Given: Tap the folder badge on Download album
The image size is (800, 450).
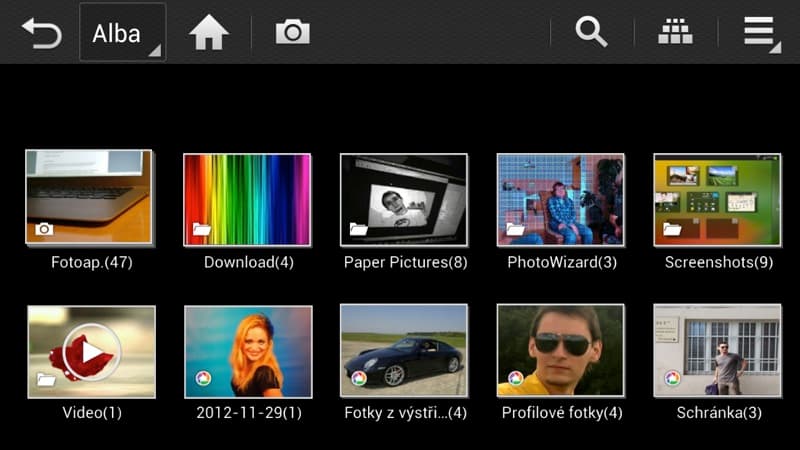Looking at the screenshot, I should click(202, 229).
